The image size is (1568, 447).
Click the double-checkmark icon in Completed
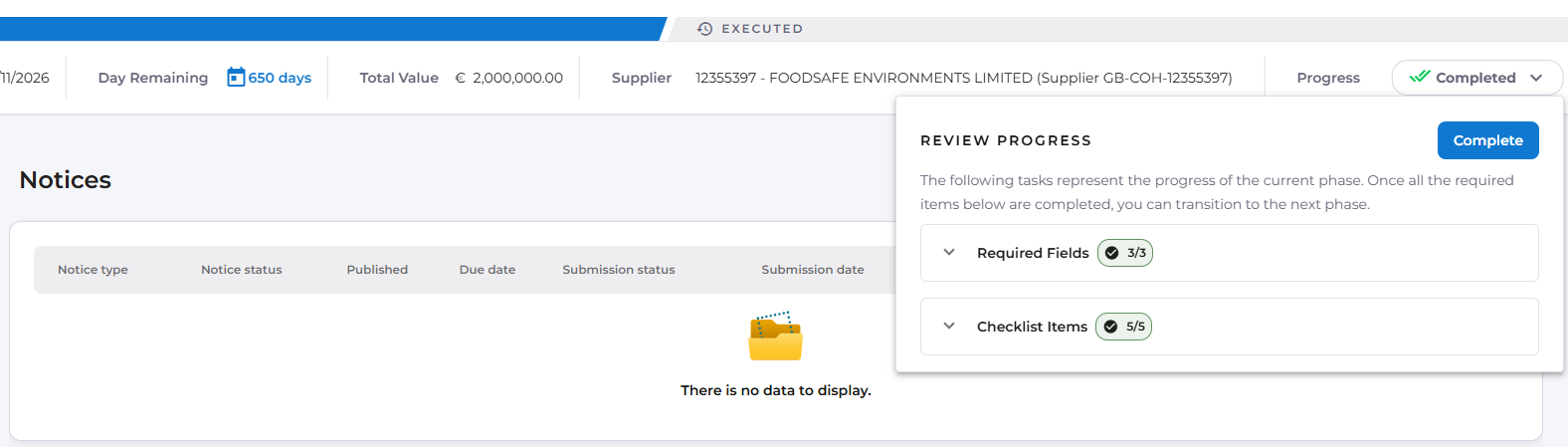(1420, 77)
